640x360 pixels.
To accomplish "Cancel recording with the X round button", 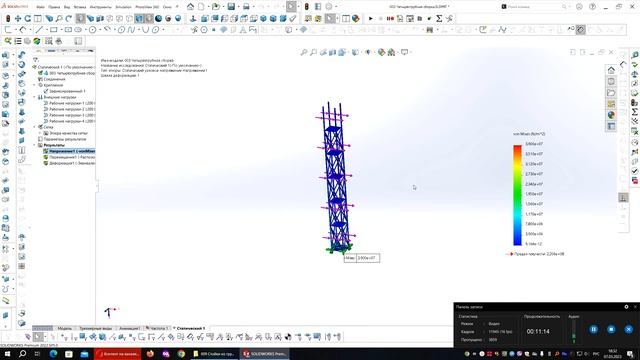I will pos(629,329).
